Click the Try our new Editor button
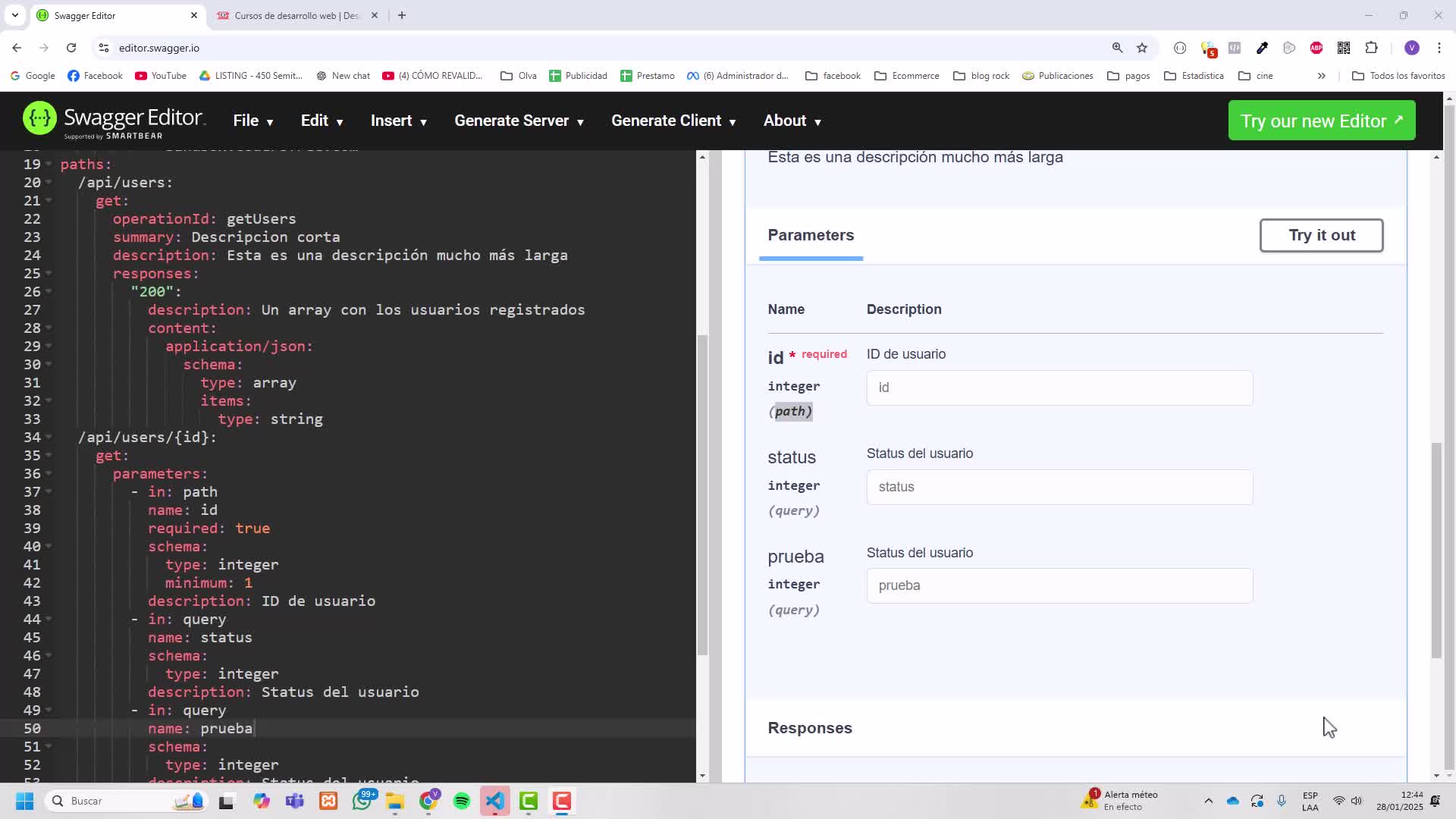Viewport: 1456px width, 819px height. tap(1321, 121)
